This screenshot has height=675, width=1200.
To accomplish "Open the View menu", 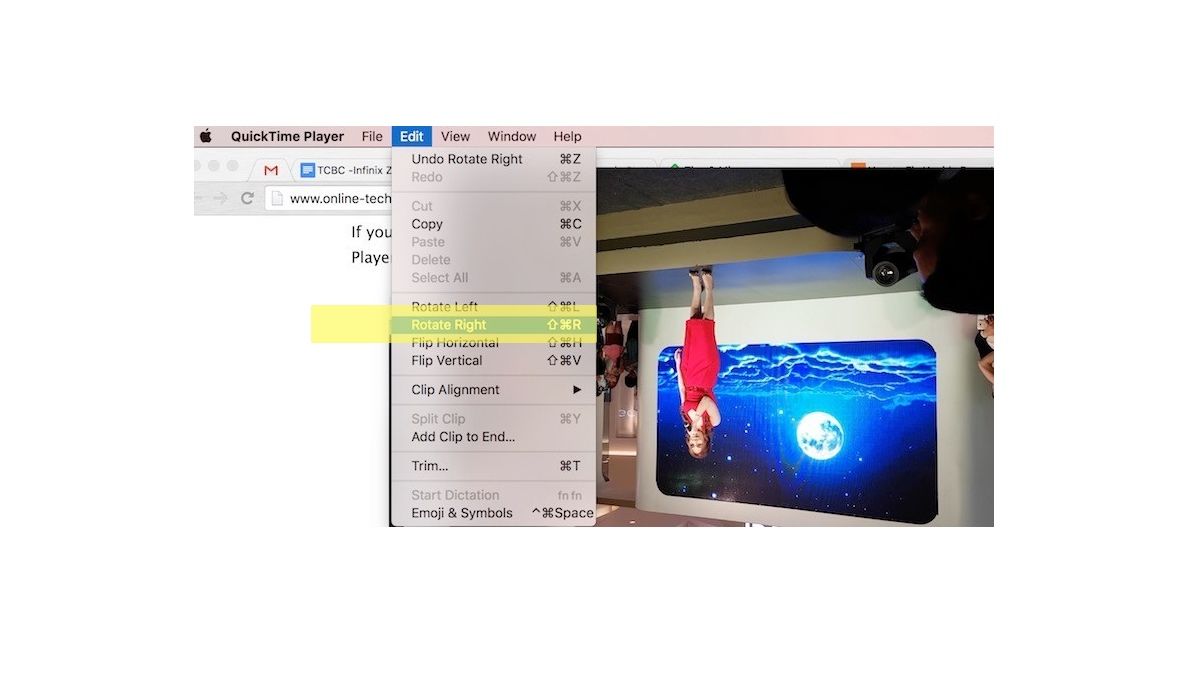I will pos(455,137).
